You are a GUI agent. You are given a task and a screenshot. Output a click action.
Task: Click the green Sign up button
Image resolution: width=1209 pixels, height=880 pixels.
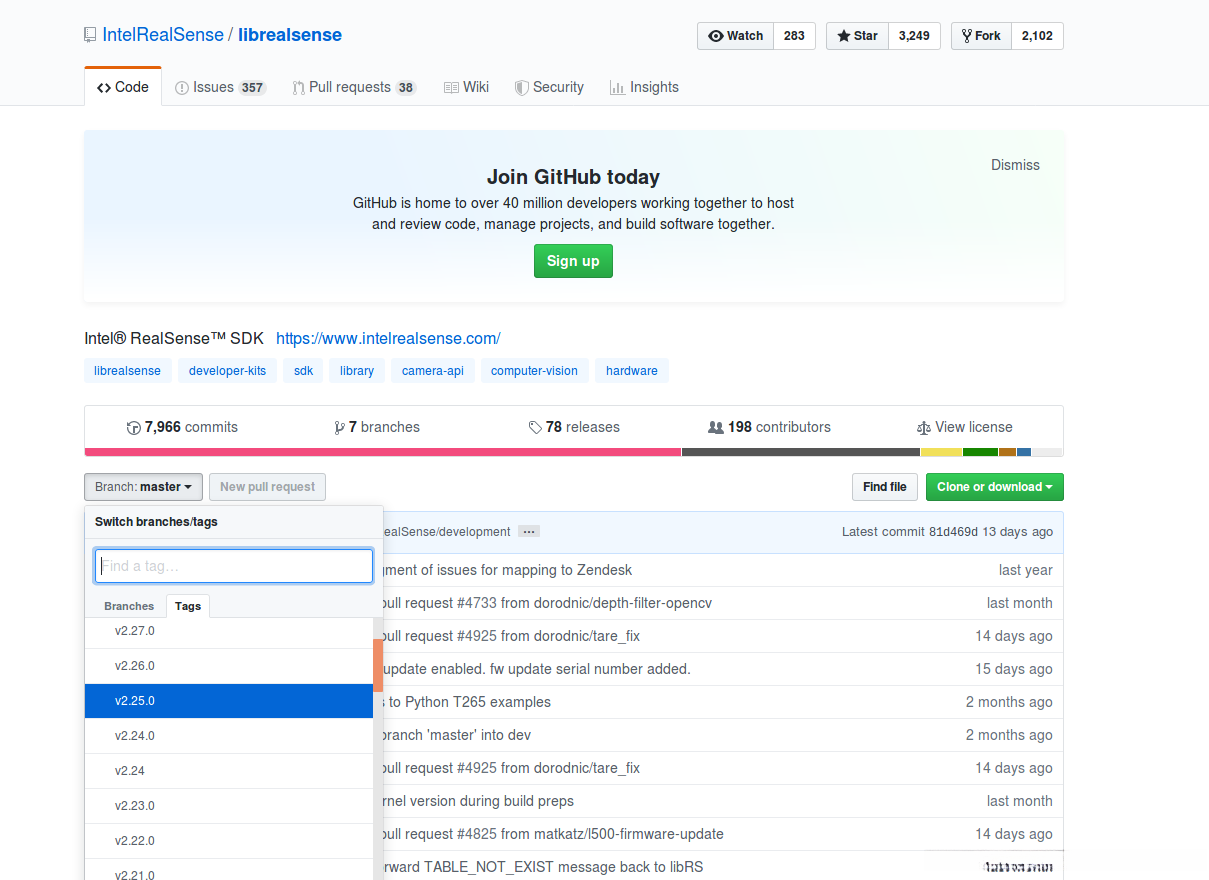coord(573,261)
